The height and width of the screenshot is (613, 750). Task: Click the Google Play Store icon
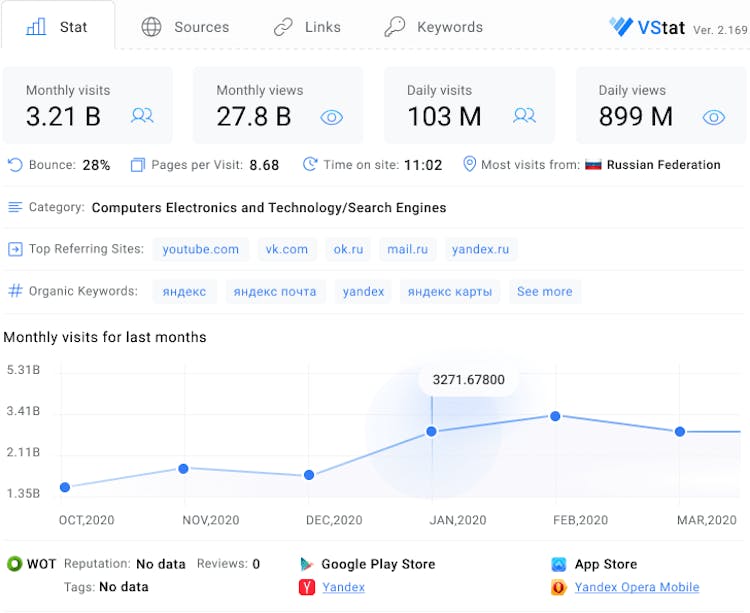(306, 564)
